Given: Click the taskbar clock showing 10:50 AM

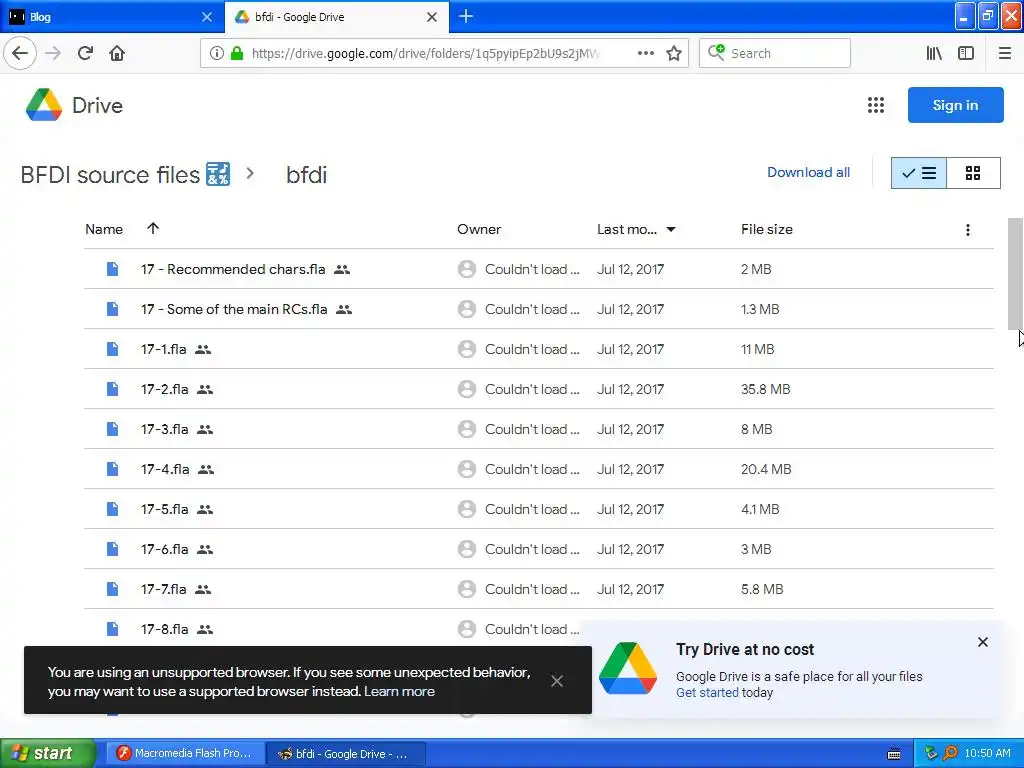Looking at the screenshot, I should (x=987, y=754).
